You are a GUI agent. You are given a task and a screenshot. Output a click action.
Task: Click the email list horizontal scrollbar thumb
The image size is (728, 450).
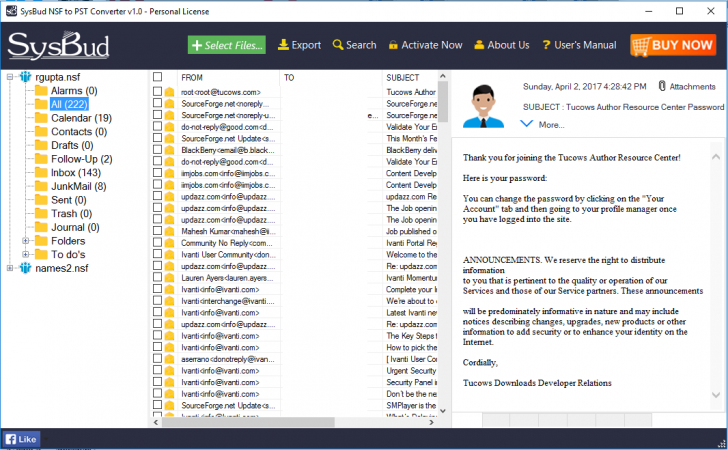[x=248, y=422]
